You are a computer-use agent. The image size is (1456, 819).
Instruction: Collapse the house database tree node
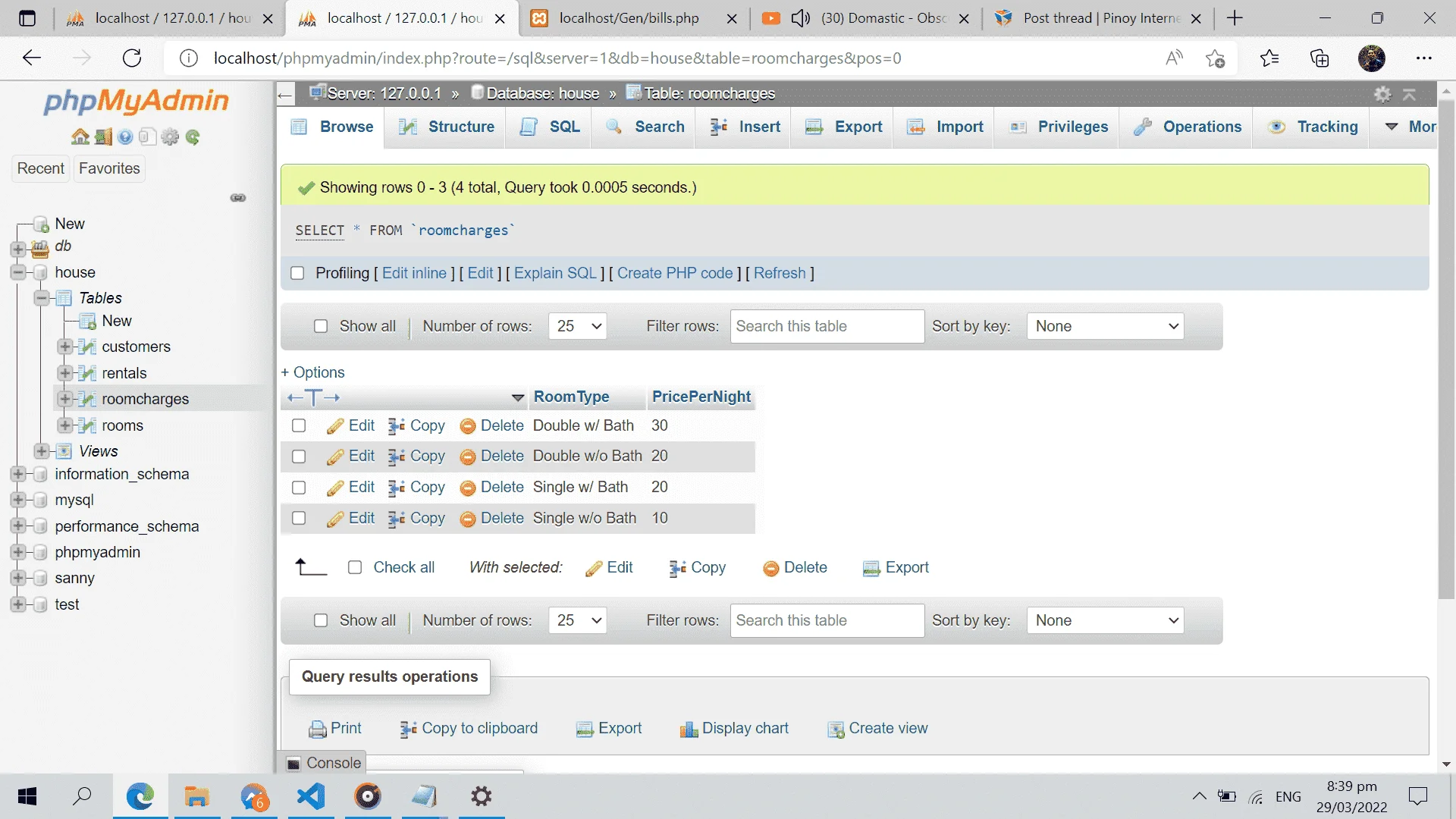tap(18, 272)
